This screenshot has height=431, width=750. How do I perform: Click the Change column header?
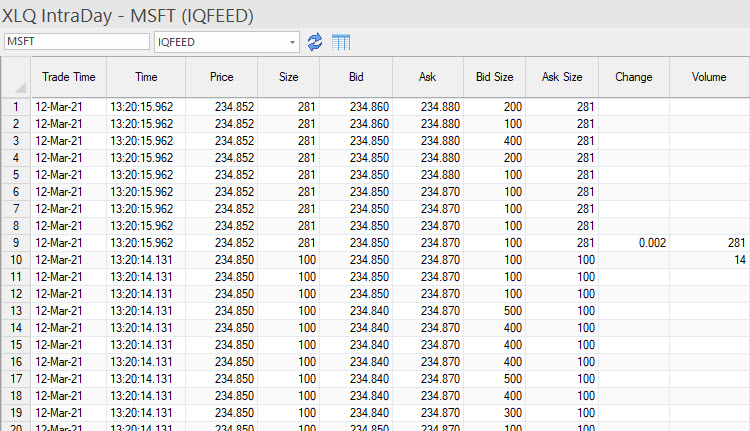(633, 77)
